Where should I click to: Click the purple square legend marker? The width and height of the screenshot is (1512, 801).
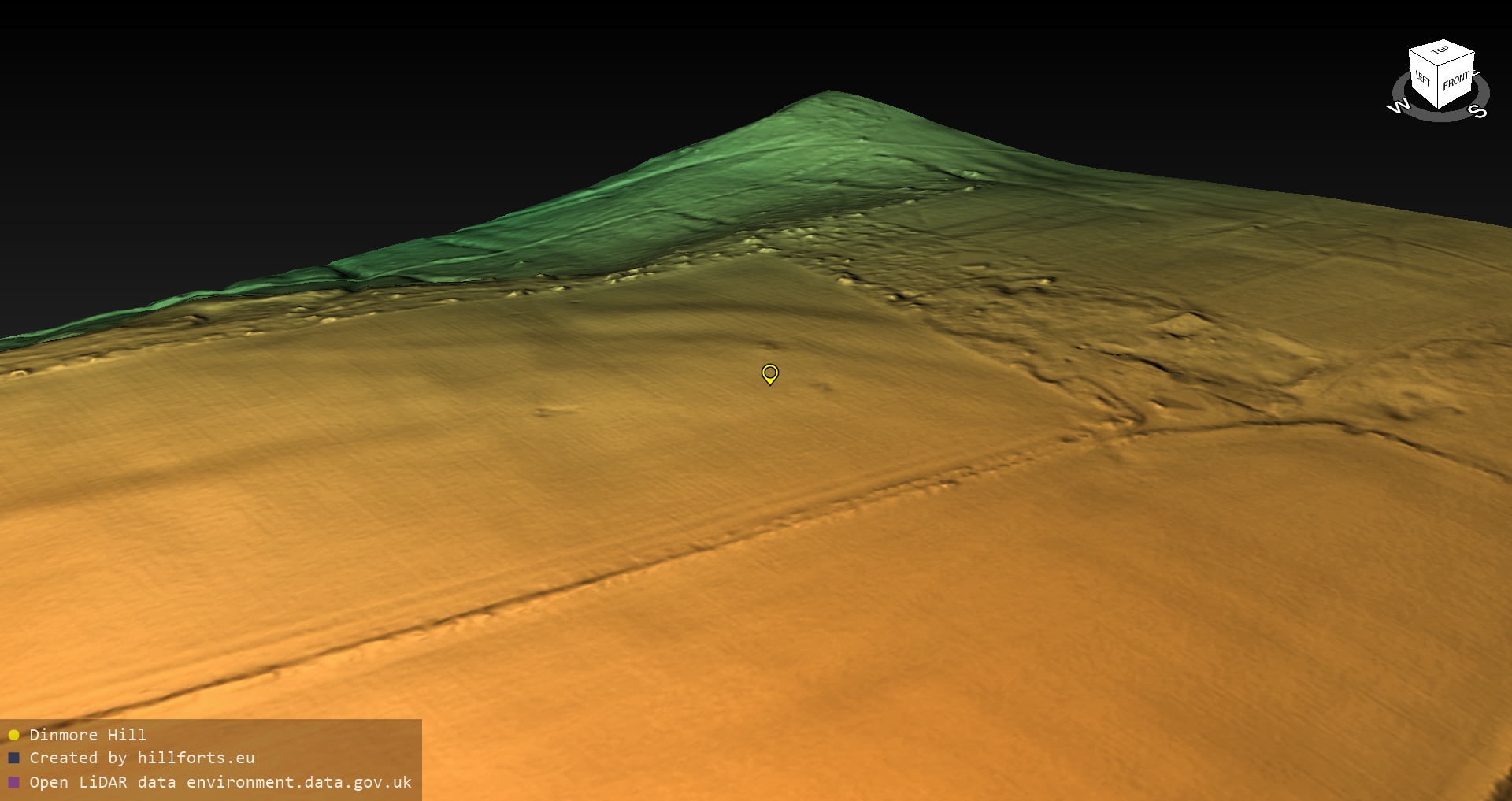13,782
